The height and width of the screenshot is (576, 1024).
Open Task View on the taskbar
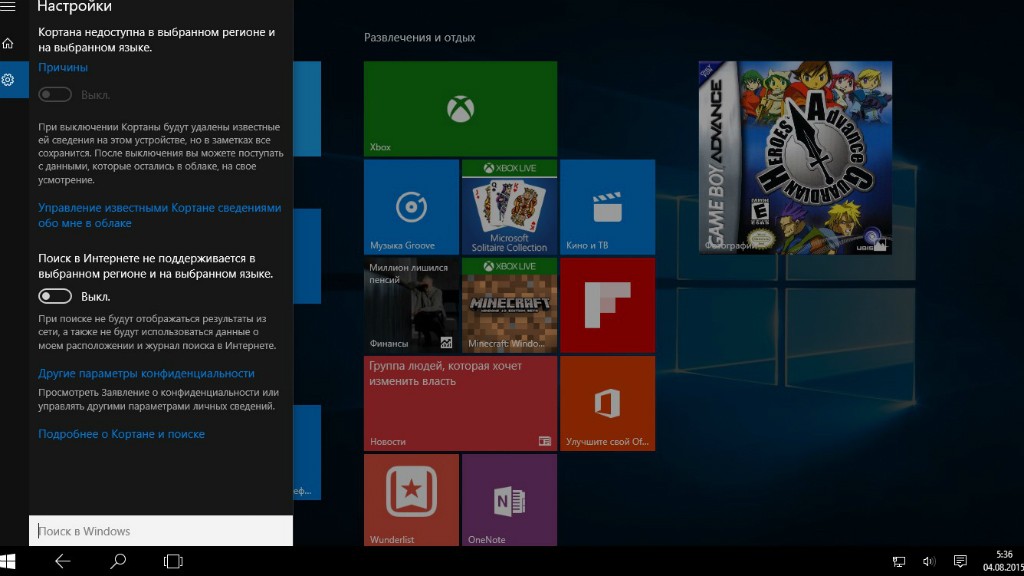[173, 561]
